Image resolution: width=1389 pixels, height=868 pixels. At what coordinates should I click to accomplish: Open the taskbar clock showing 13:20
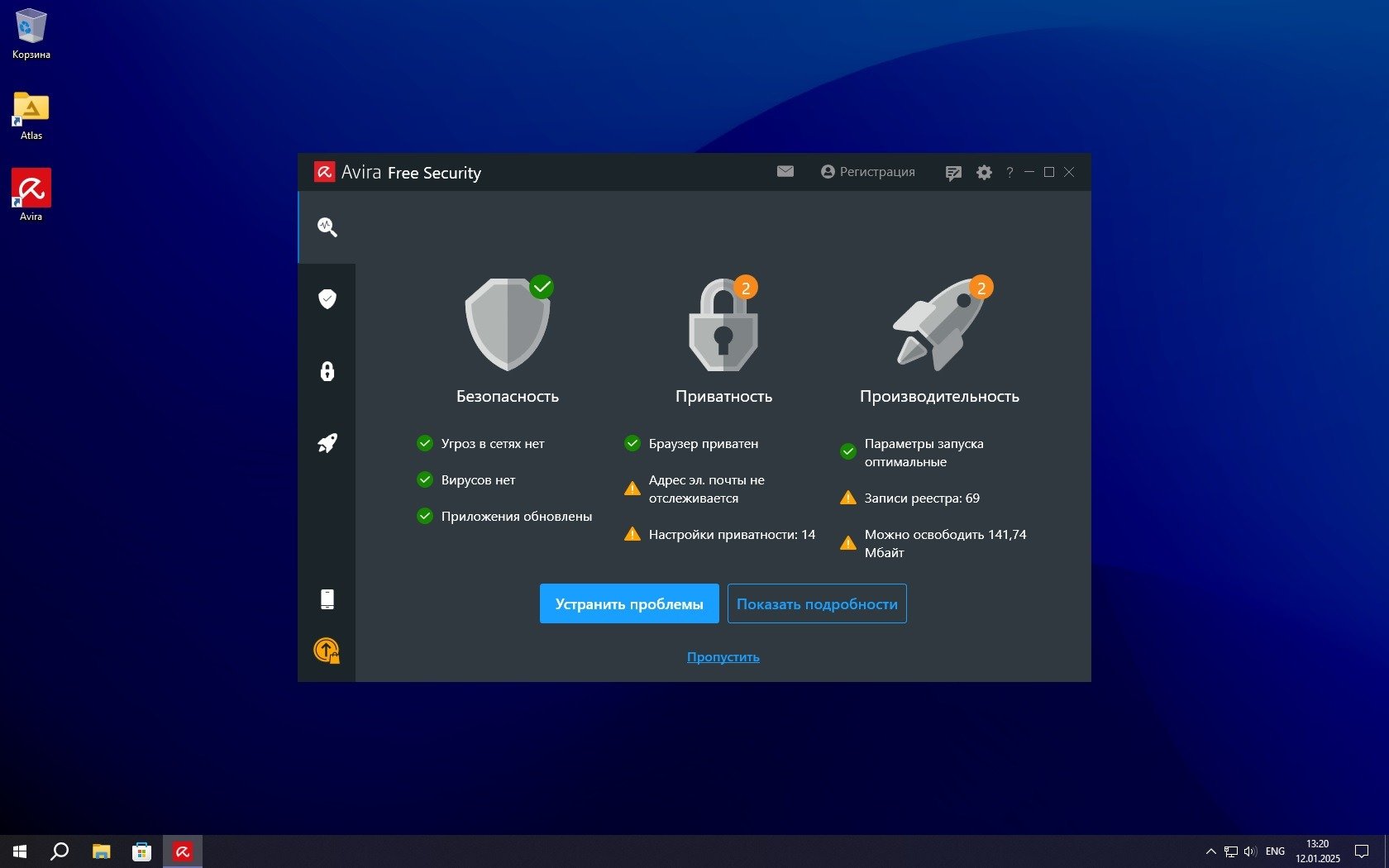click(1318, 851)
